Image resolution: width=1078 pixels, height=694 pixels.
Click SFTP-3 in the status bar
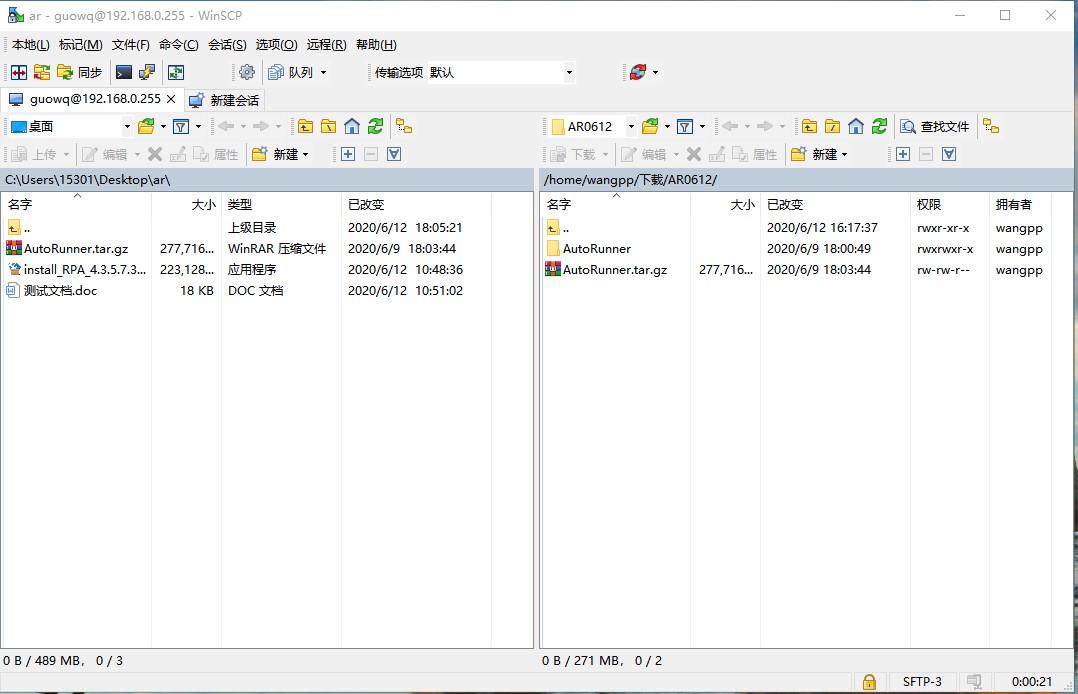click(922, 681)
